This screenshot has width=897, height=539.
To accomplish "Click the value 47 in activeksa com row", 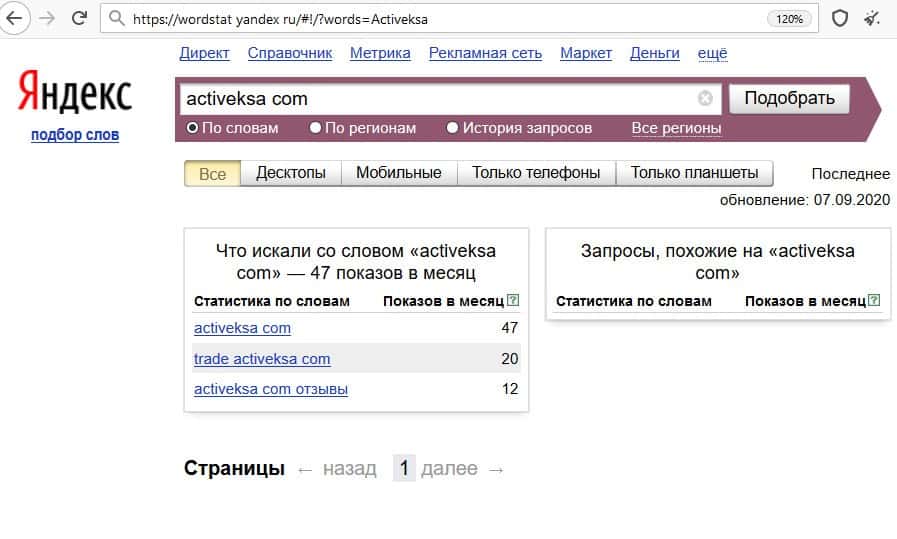I will (x=509, y=328).
